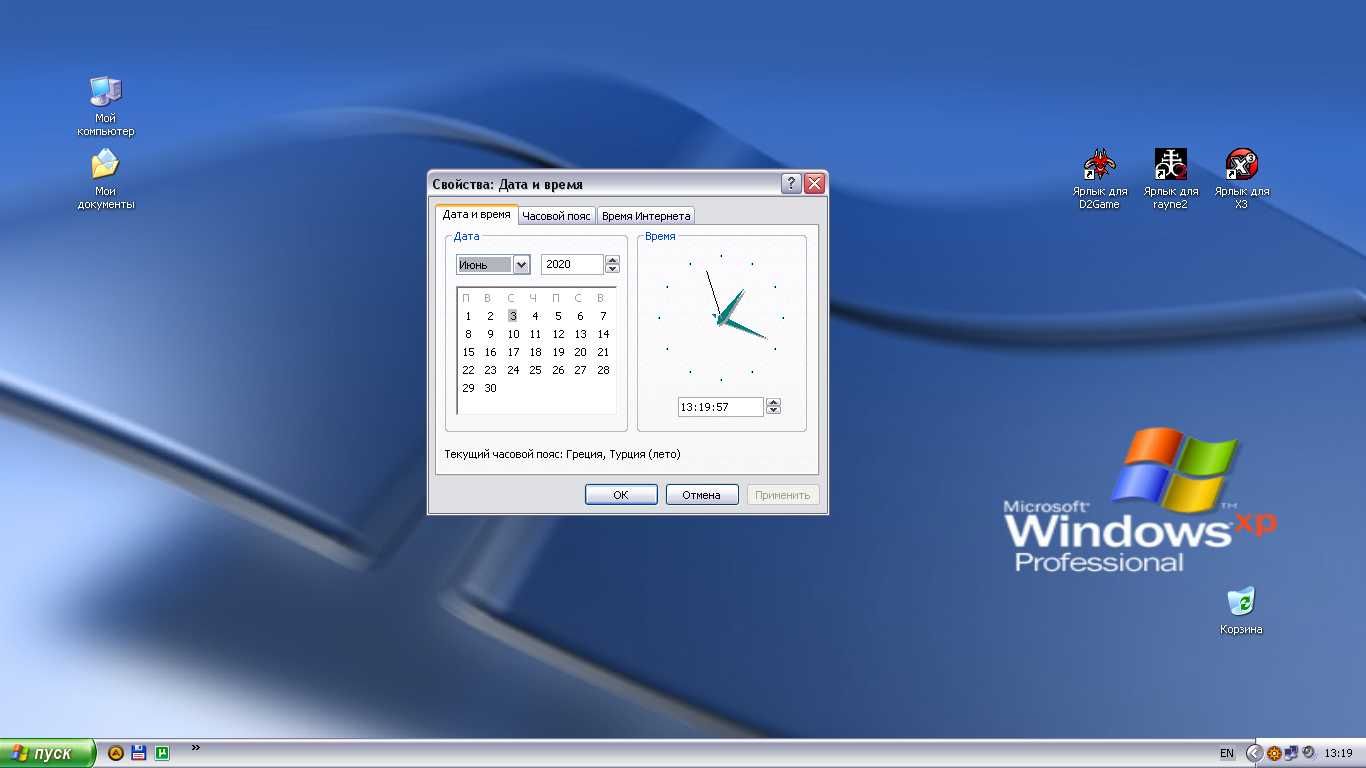Show hidden tray icons arrow
This screenshot has height=768, width=1366.
[1255, 753]
